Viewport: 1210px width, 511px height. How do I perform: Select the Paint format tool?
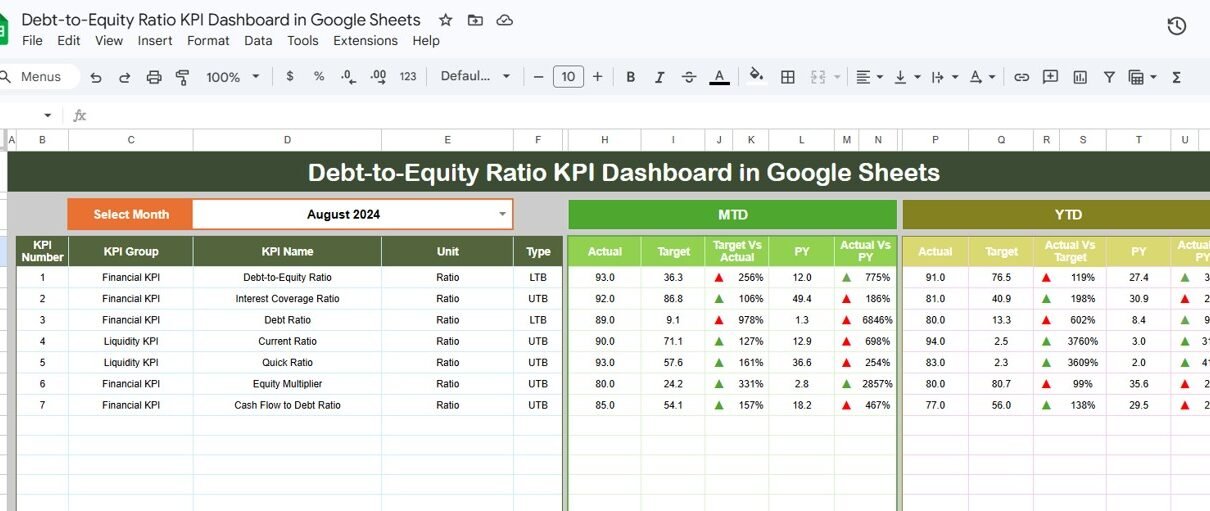183,77
